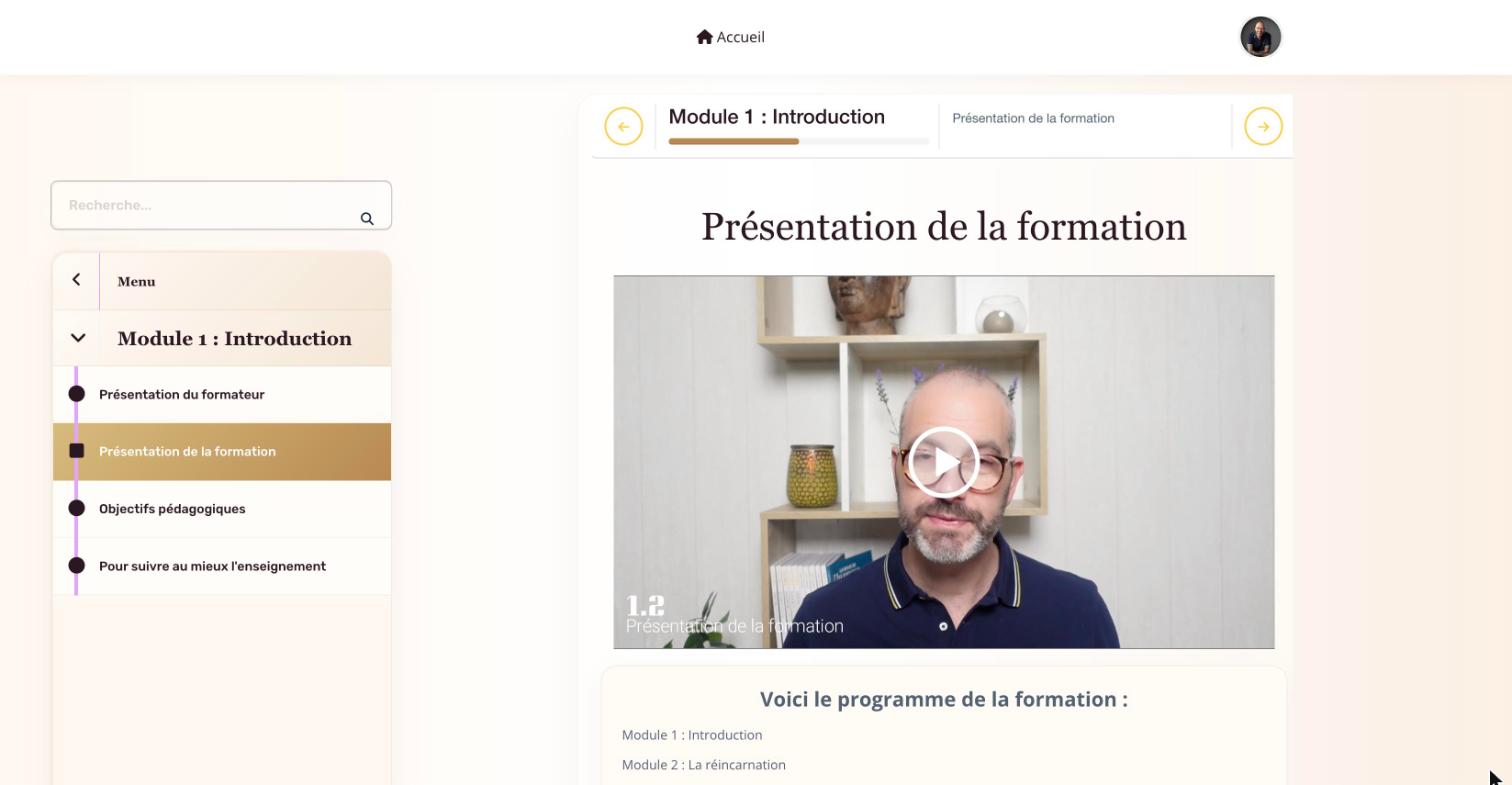
Task: Go to the Accueil home link
Action: [730, 37]
